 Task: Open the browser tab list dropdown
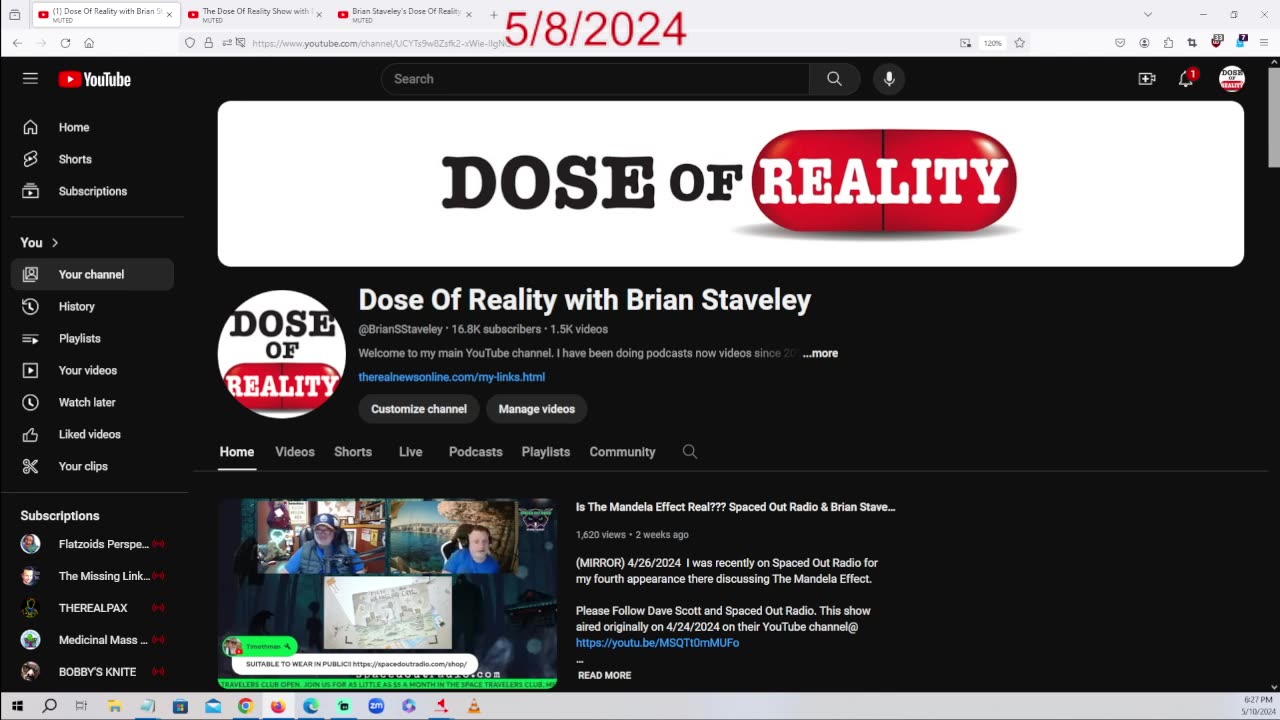tap(1148, 14)
